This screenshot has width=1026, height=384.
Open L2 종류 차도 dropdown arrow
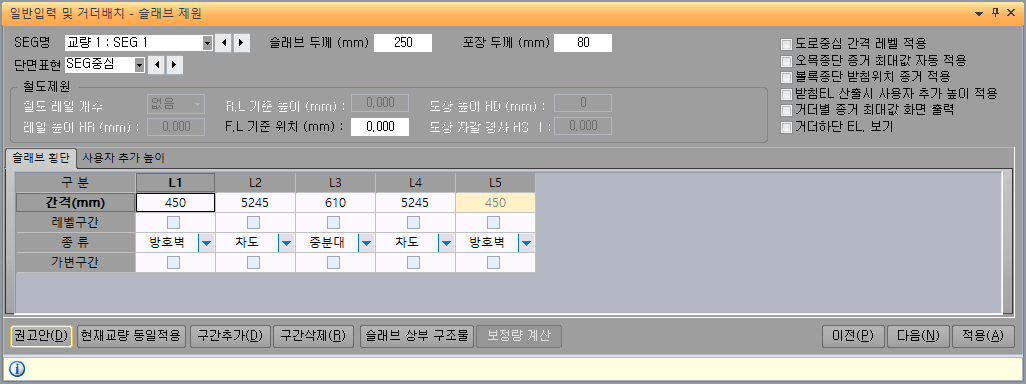286,243
